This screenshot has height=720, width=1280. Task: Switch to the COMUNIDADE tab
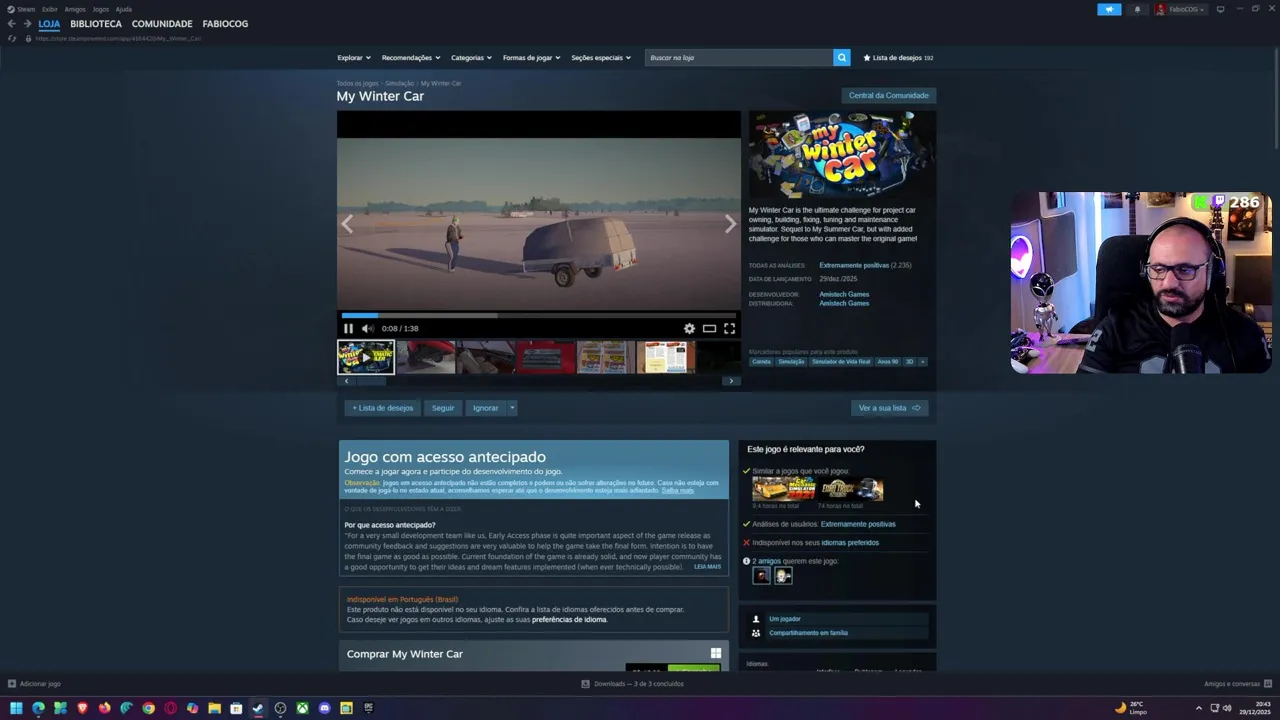tap(162, 24)
